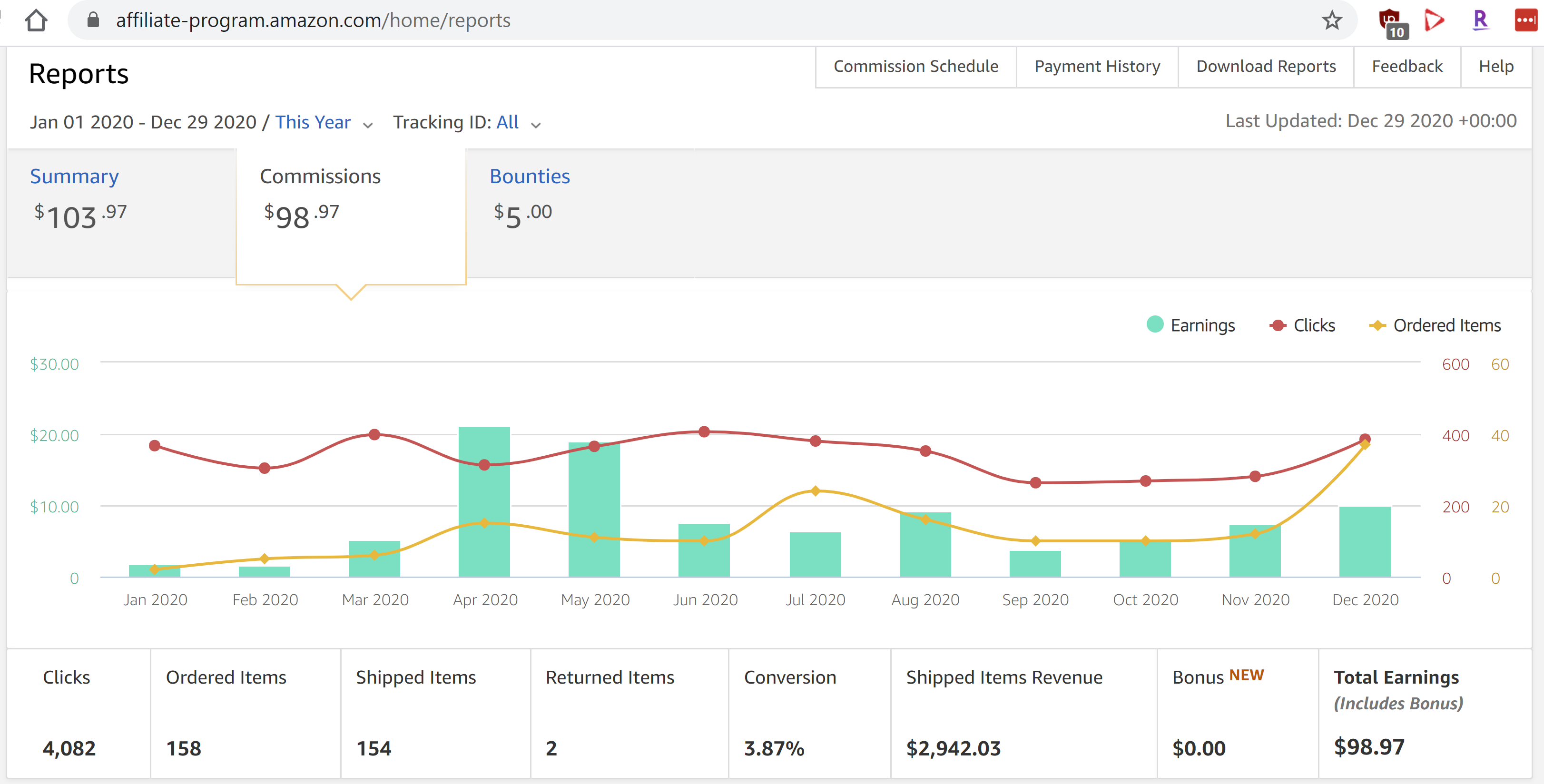Open the Commission Schedule tab
This screenshot has height=784, width=1544.
(915, 67)
